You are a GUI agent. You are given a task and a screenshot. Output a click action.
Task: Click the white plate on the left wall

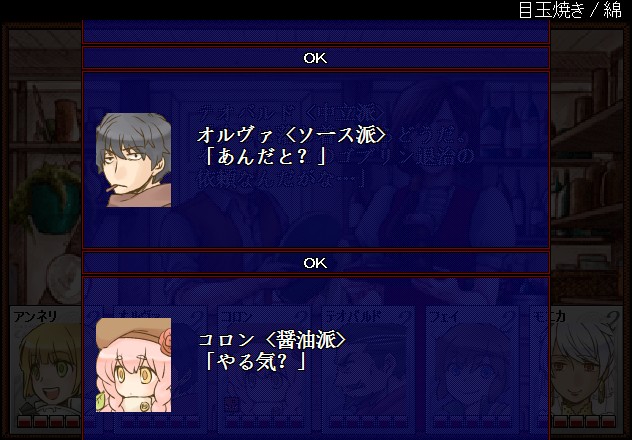pyautogui.click(x=64, y=278)
